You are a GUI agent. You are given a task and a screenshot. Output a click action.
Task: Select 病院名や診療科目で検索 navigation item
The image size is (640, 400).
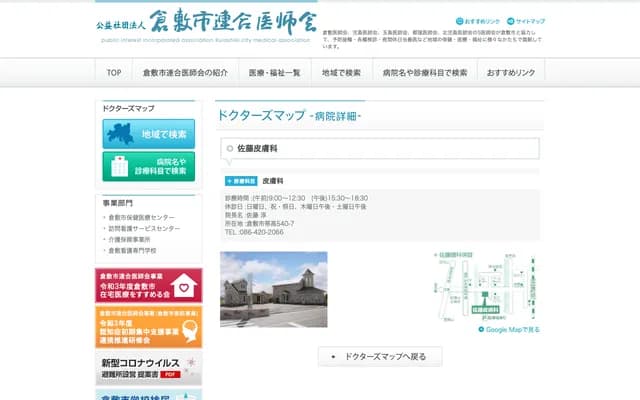click(x=424, y=73)
